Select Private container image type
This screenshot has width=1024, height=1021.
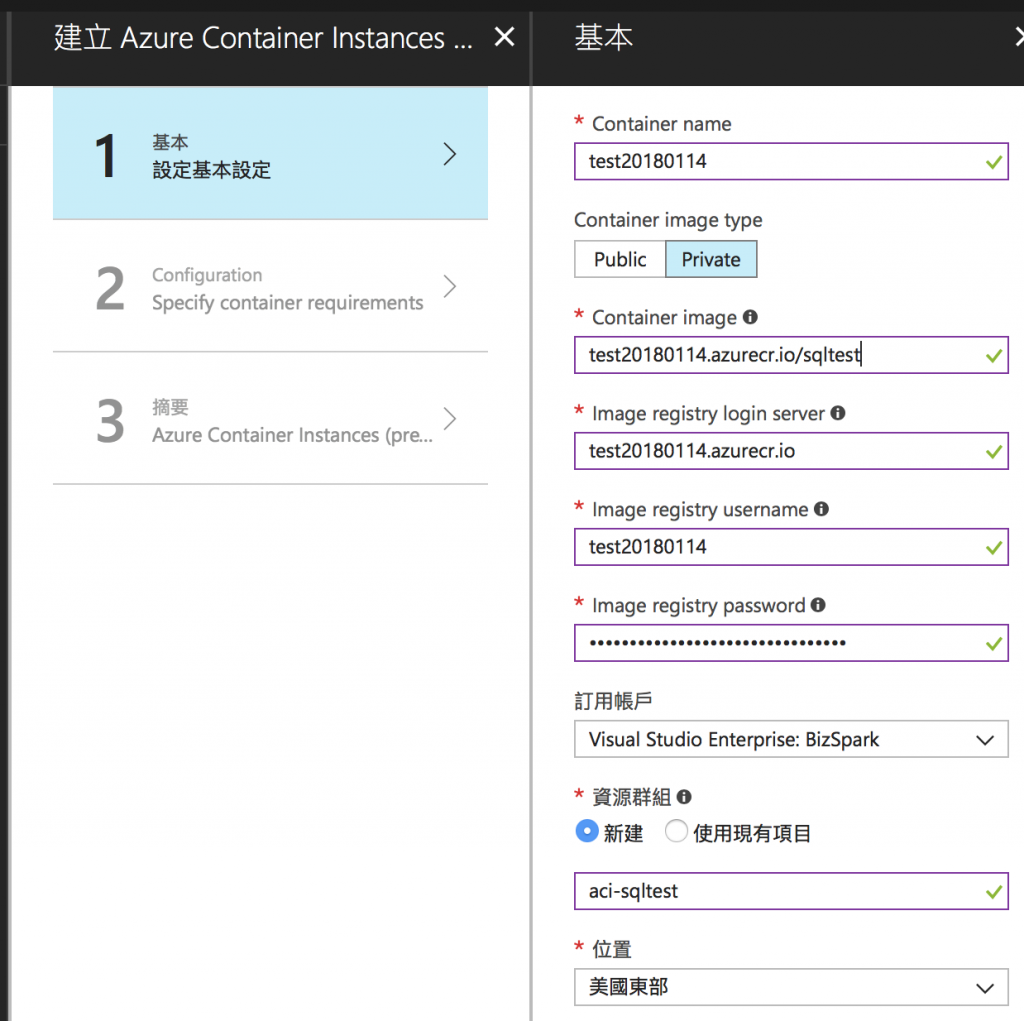711,259
